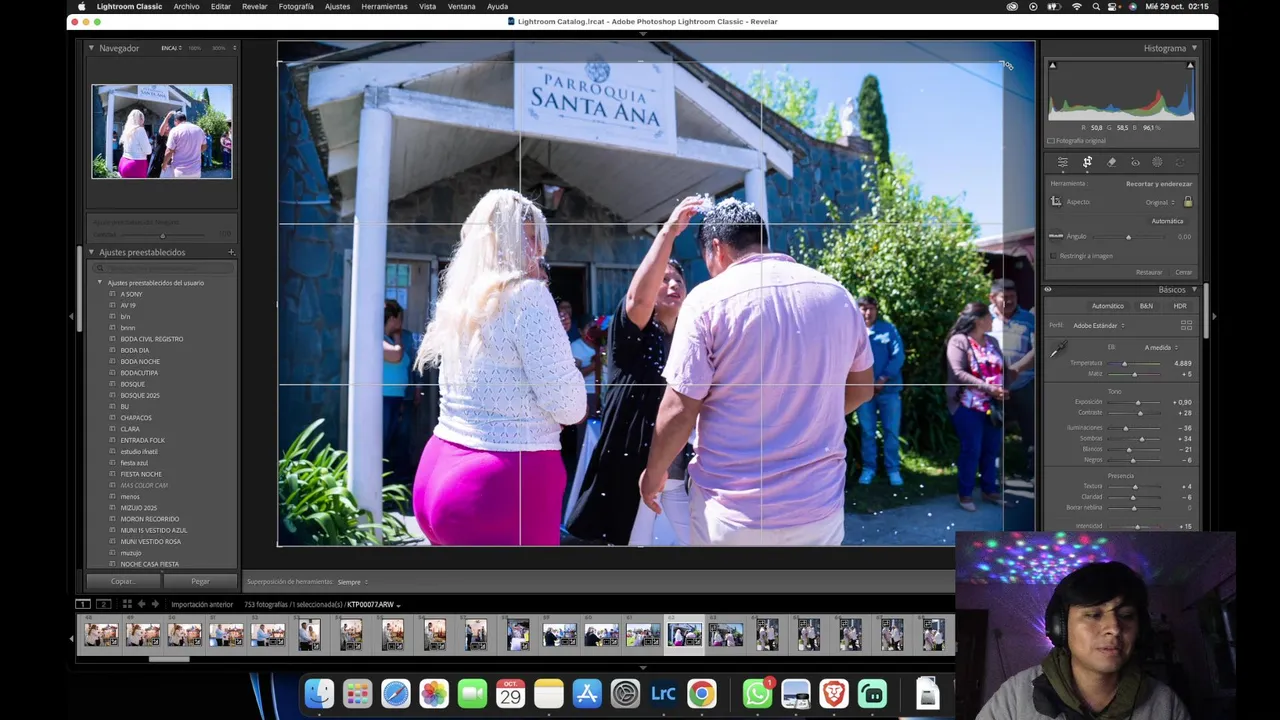
Task: Open the filmstrip file name KTP00077.ARW dropdown
Action: 373,605
